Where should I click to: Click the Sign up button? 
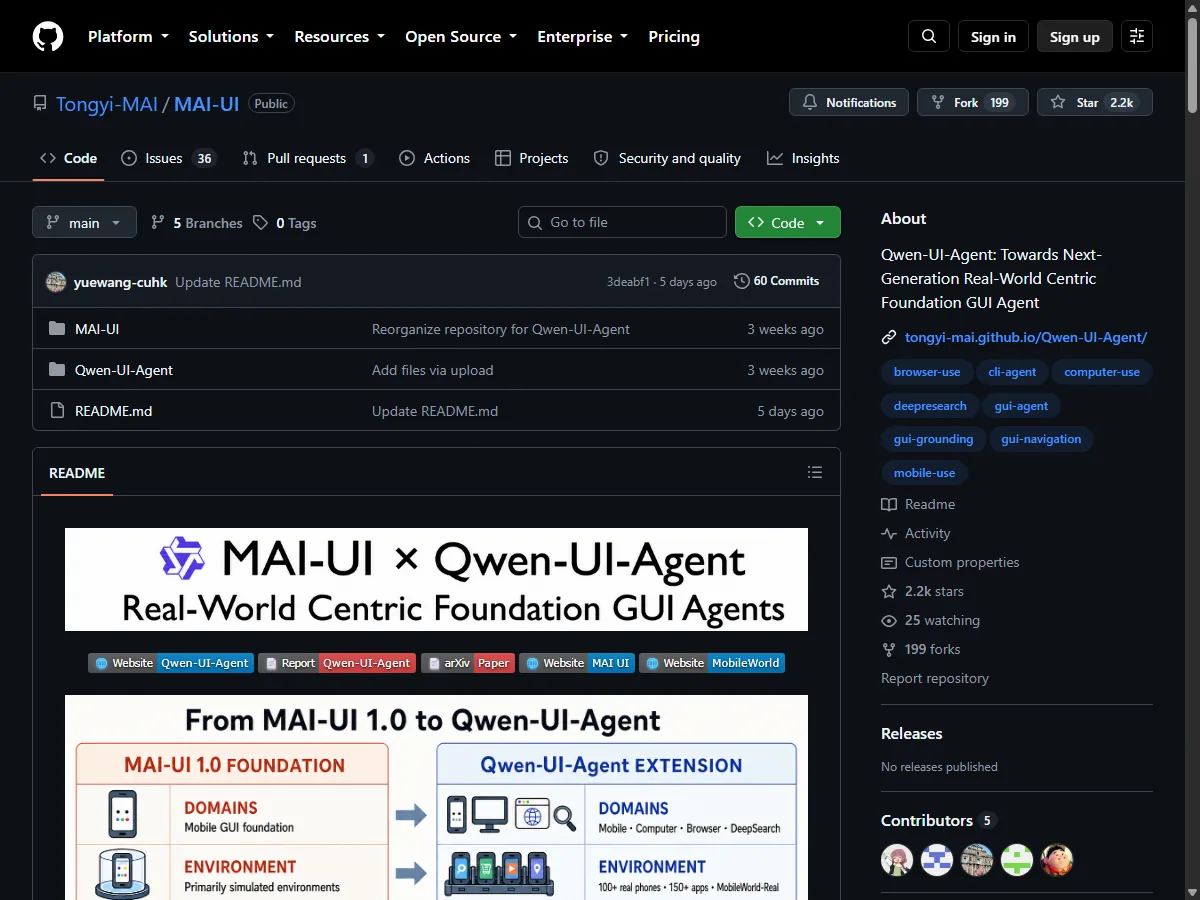pyautogui.click(x=1075, y=37)
